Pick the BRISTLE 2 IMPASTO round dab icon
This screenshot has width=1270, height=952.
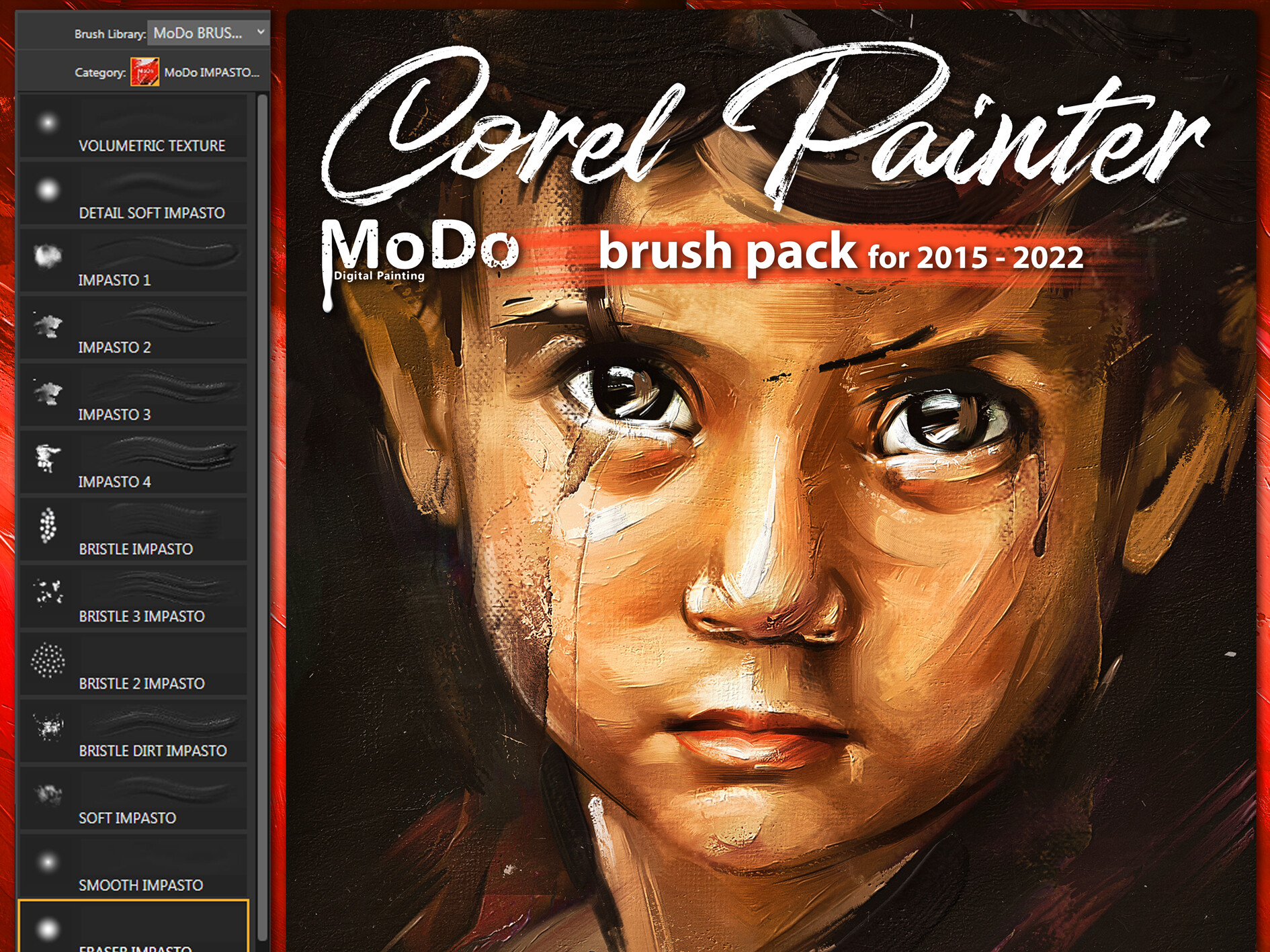pyautogui.click(x=48, y=660)
